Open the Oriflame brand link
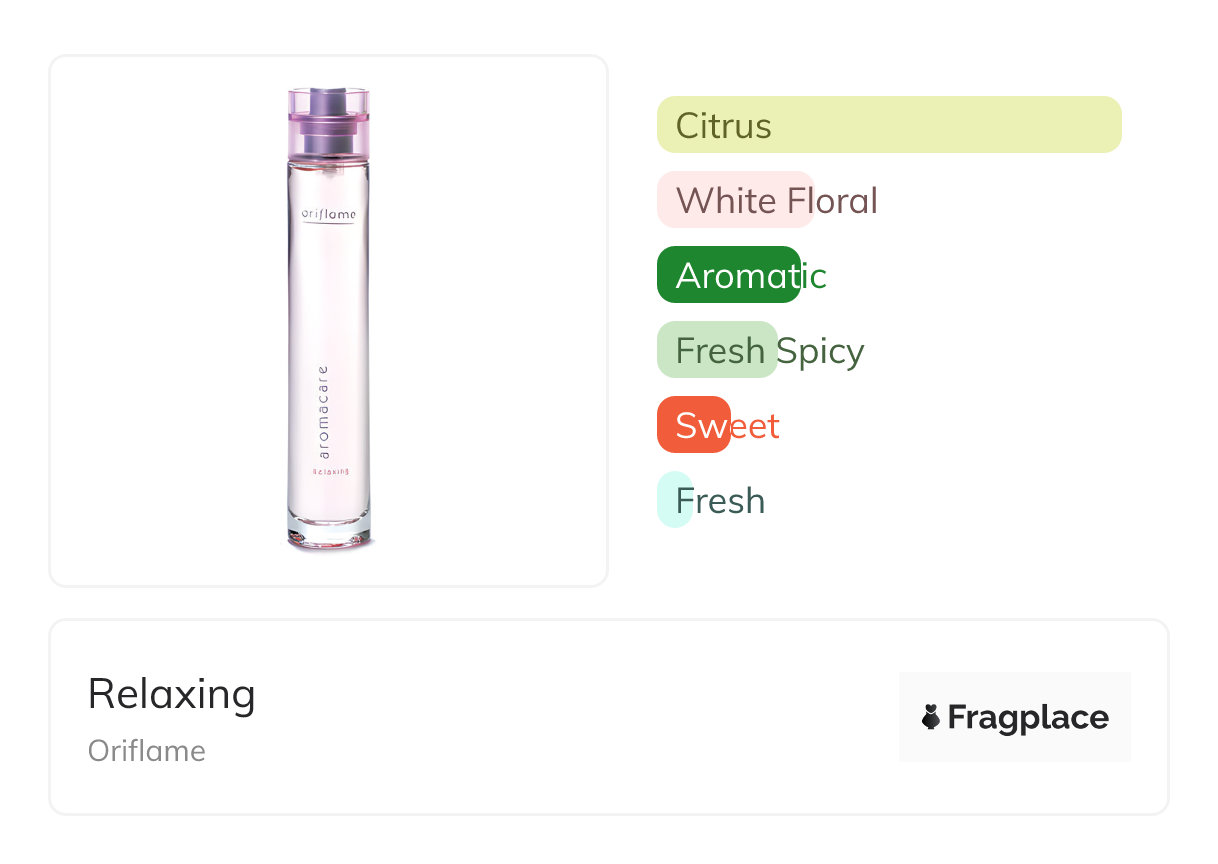This screenshot has width=1218, height=864. [147, 751]
